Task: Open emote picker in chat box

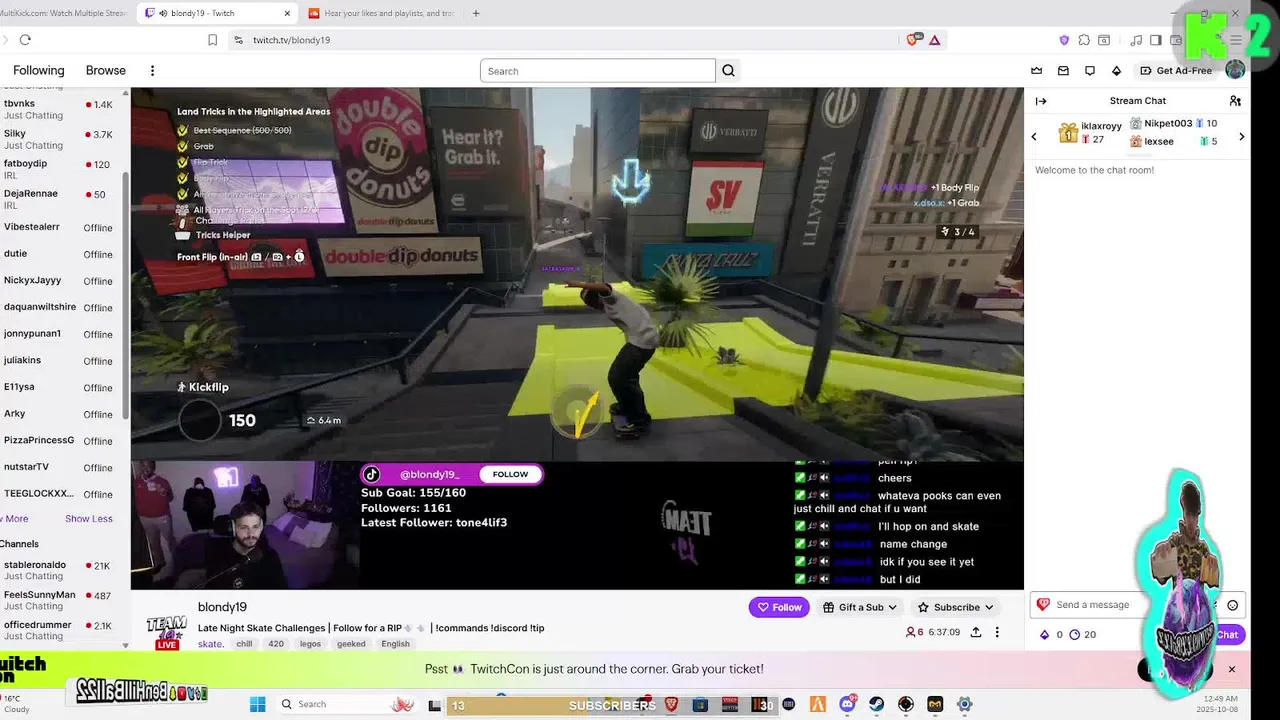Action: tap(1232, 605)
